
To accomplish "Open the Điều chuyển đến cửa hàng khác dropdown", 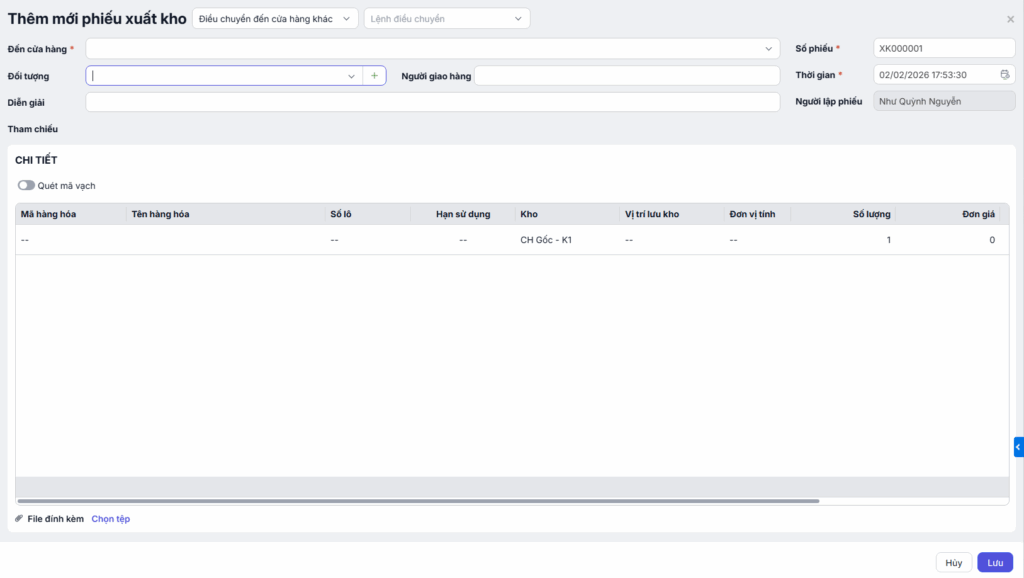I will [274, 19].
